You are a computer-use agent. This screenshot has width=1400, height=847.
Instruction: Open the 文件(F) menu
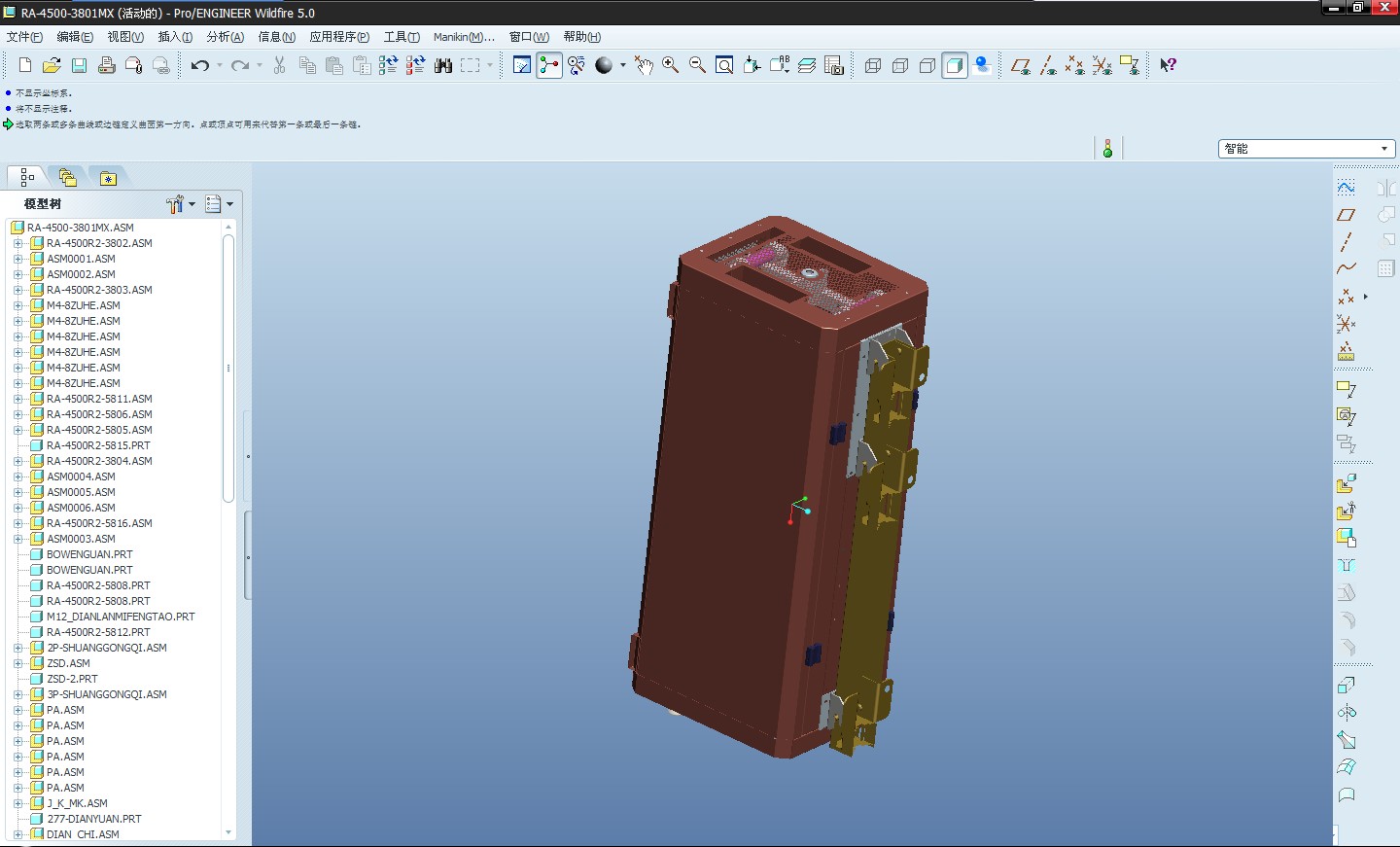[24, 37]
